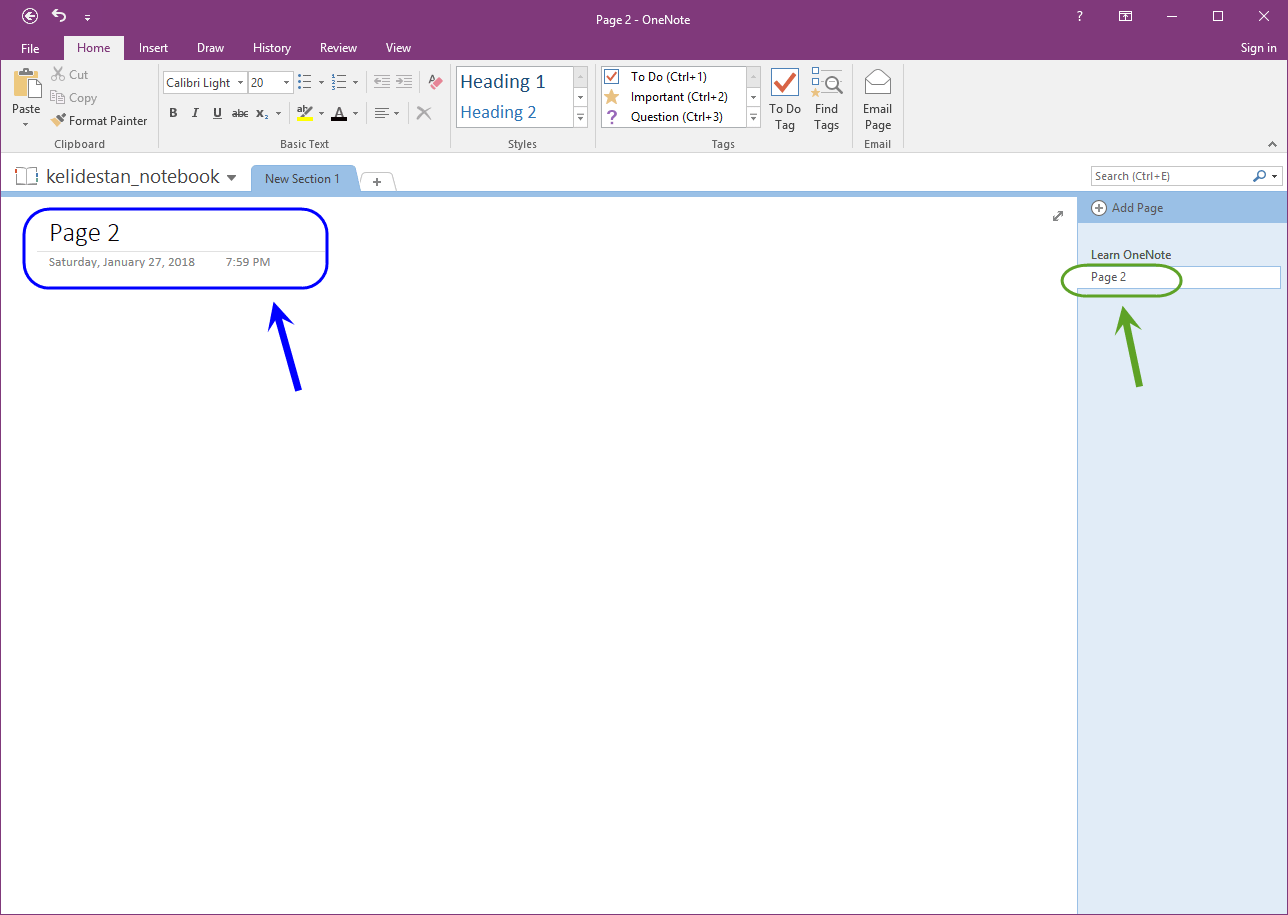This screenshot has height=915, width=1288.
Task: Click the Sign in link
Action: [x=1258, y=48]
